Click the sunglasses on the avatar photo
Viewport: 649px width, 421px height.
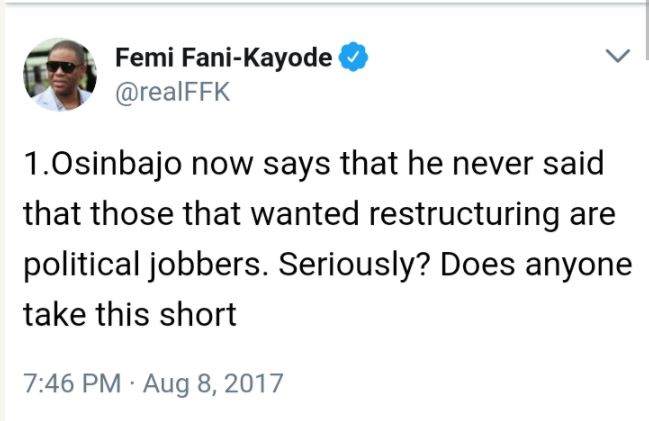pos(62,67)
